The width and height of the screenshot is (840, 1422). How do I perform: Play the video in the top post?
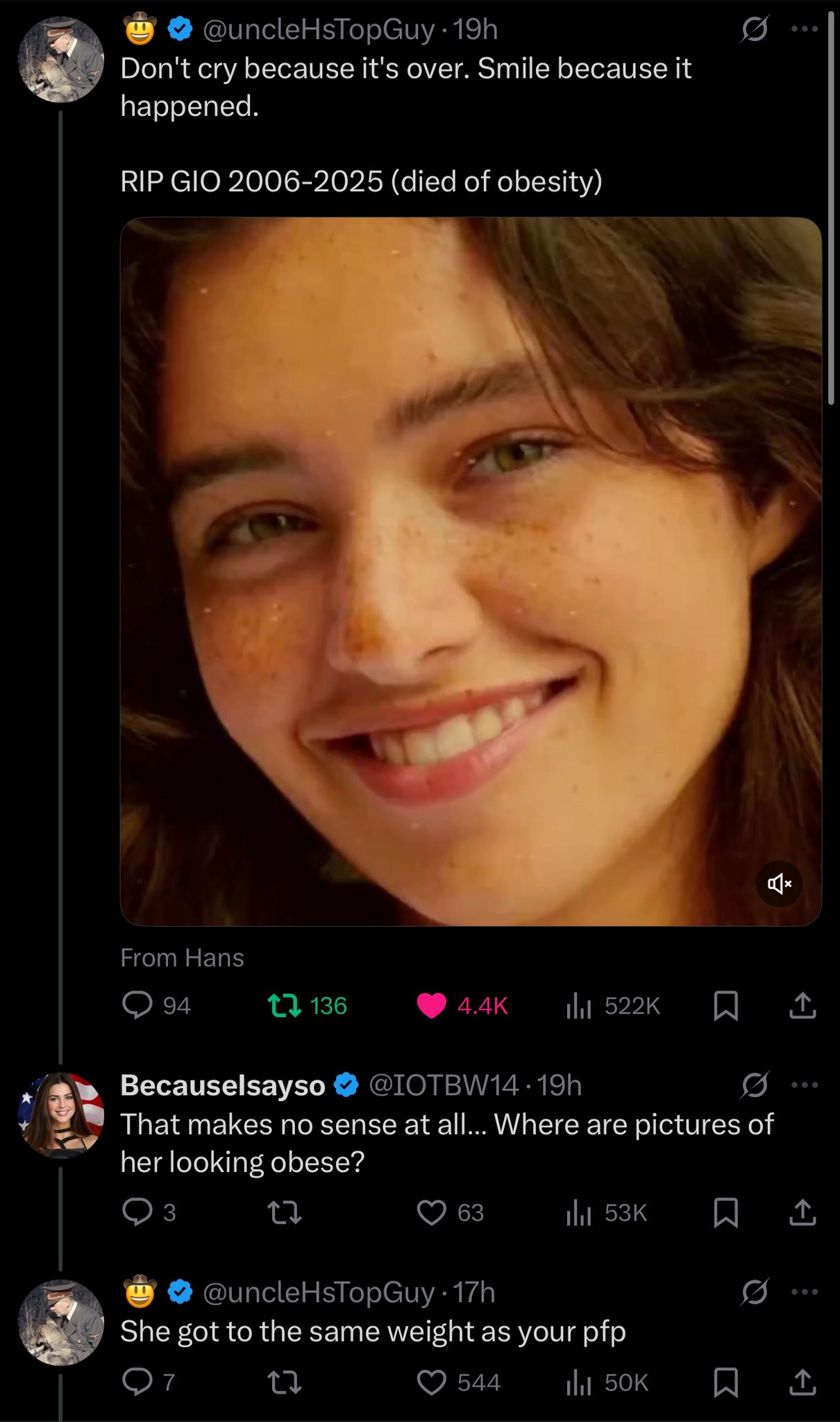click(x=471, y=571)
